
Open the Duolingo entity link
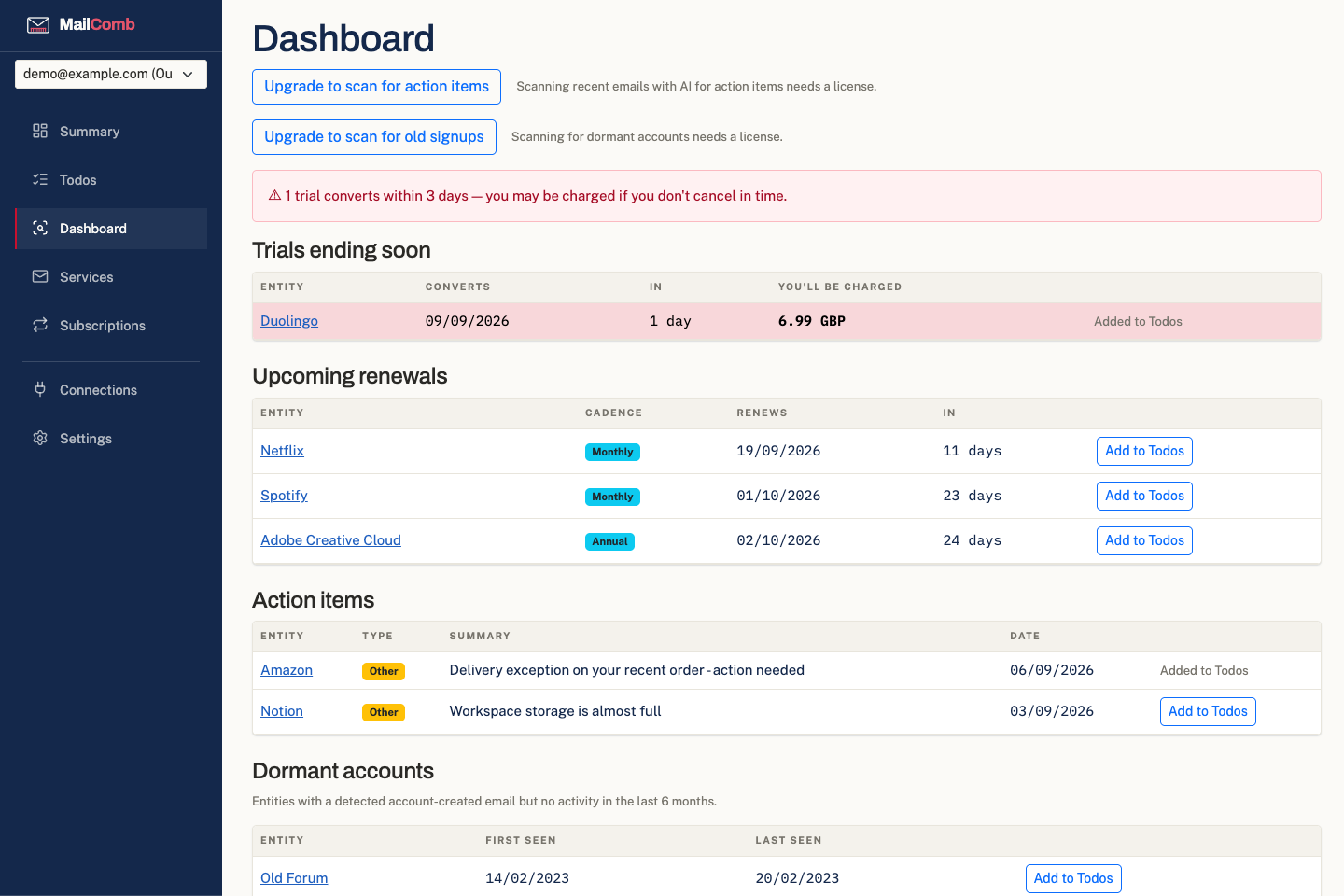(289, 321)
